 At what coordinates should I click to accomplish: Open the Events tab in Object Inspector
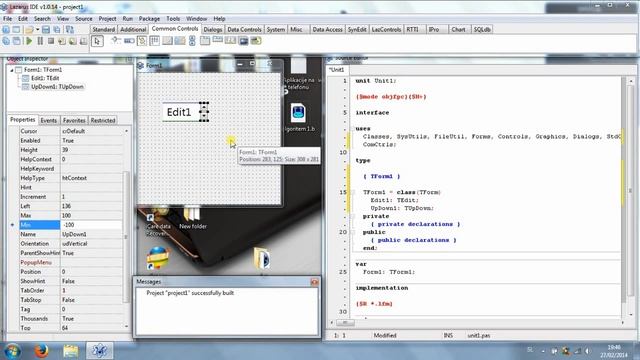[49, 120]
